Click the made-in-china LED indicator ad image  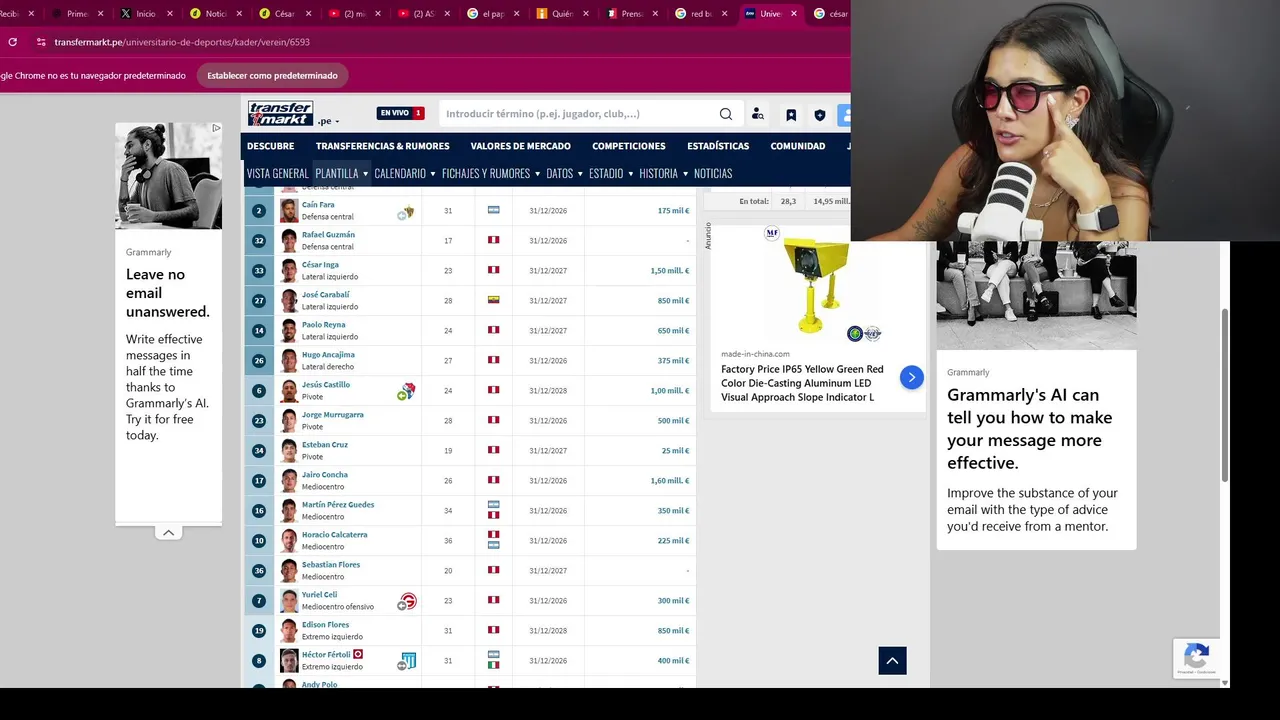[x=818, y=285]
